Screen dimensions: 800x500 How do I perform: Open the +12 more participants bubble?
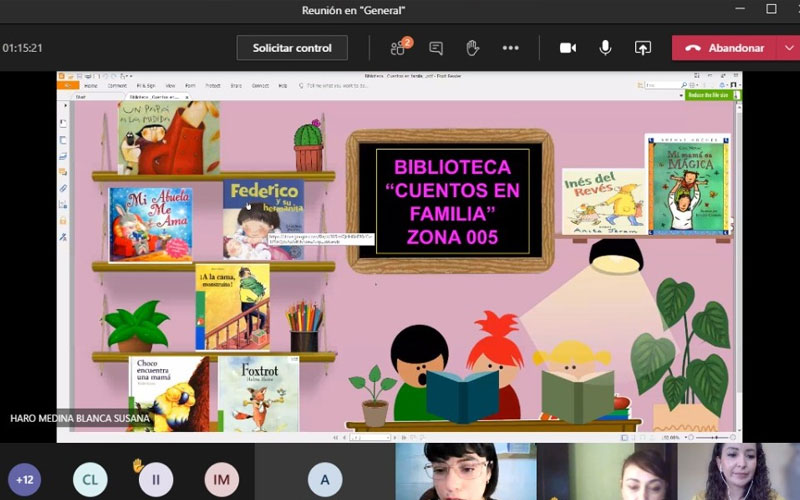[24, 480]
